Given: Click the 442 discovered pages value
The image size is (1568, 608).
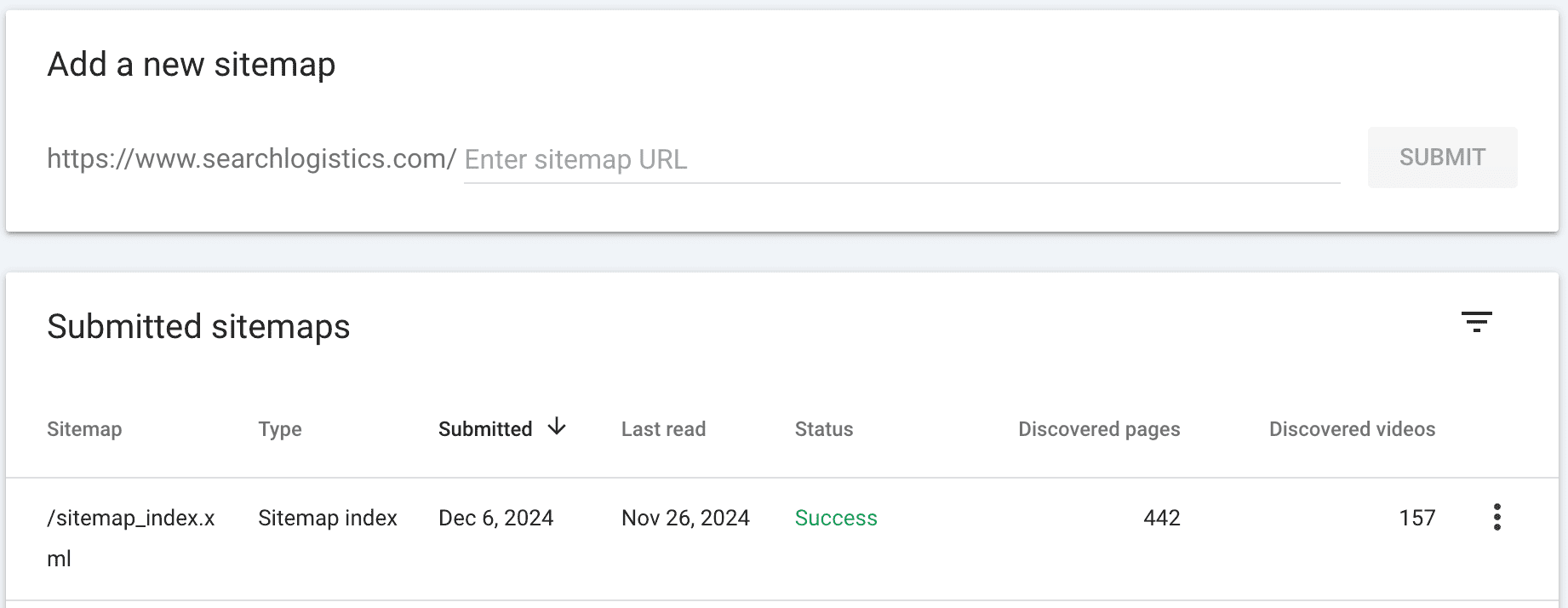Looking at the screenshot, I should coord(1161,518).
